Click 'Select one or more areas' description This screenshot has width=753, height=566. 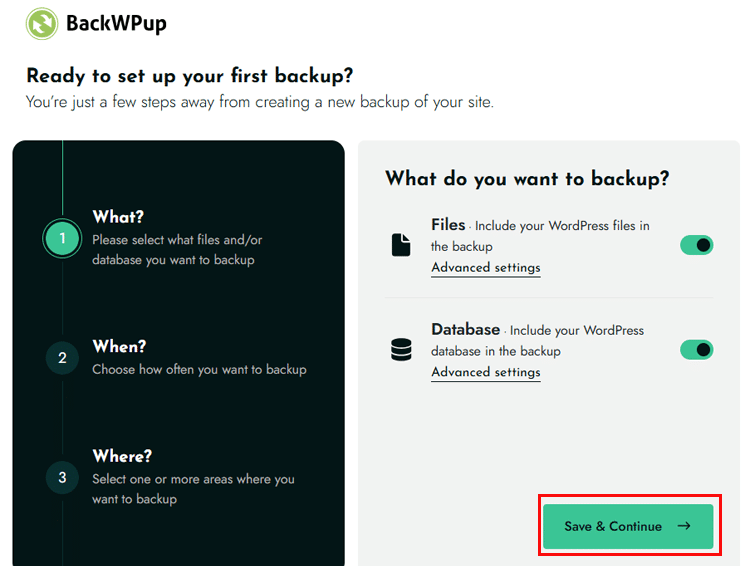(x=193, y=489)
